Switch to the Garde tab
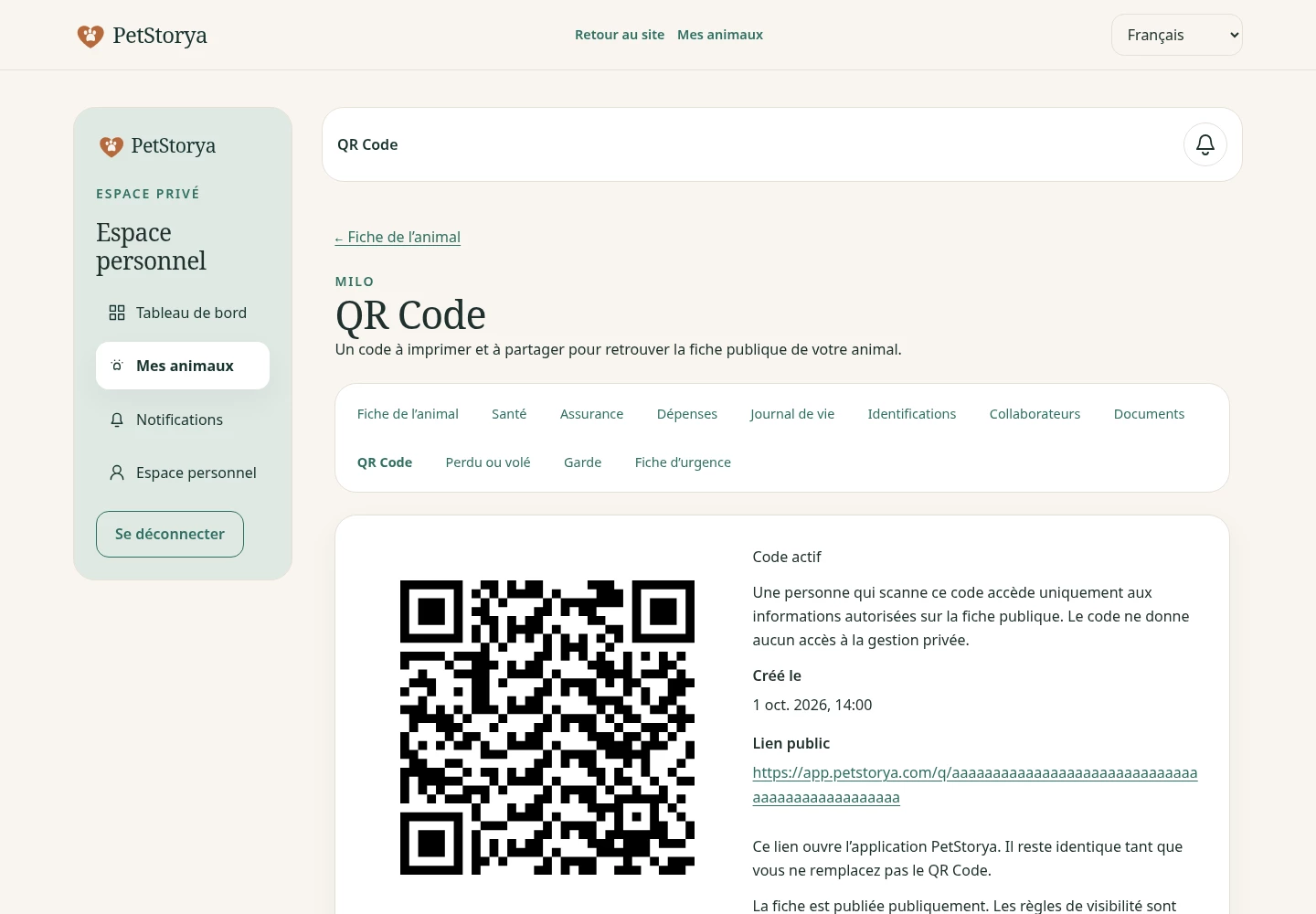This screenshot has width=1316, height=914. (x=583, y=462)
